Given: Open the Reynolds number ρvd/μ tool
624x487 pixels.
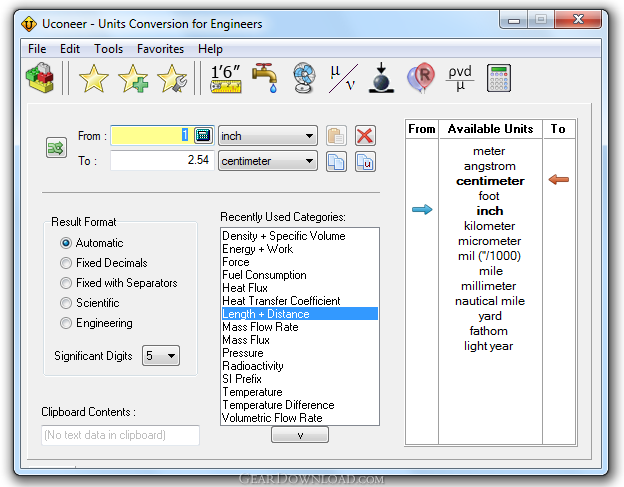Looking at the screenshot, I should click(x=460, y=78).
